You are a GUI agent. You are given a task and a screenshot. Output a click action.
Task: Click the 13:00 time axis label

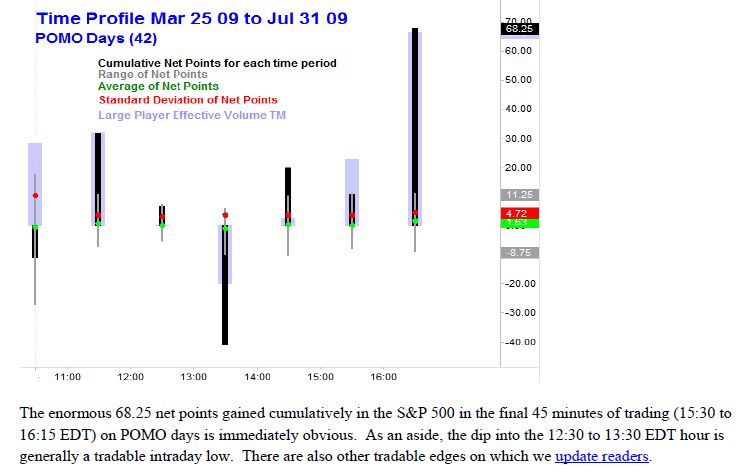(x=193, y=377)
